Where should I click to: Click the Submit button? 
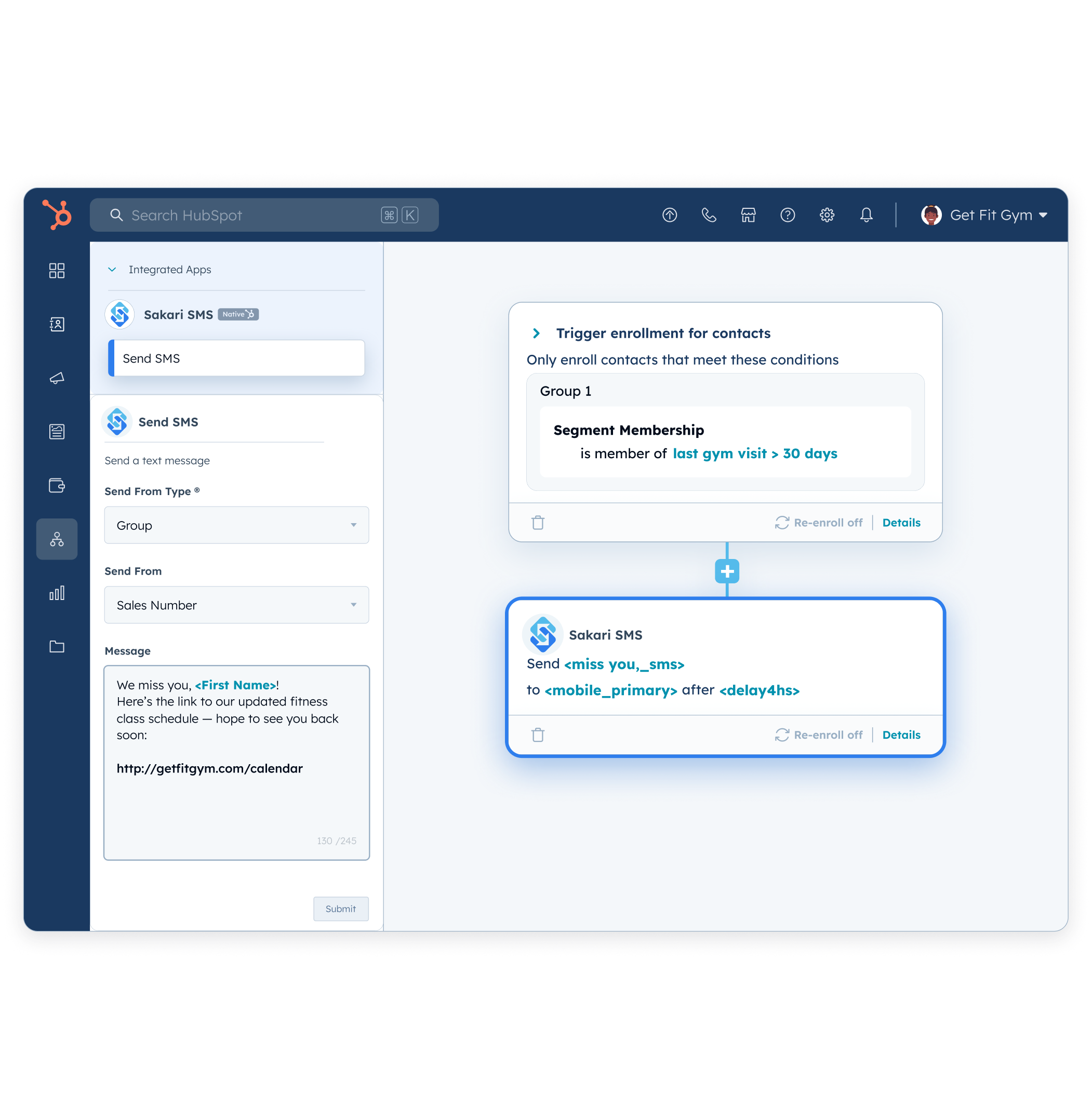click(341, 909)
